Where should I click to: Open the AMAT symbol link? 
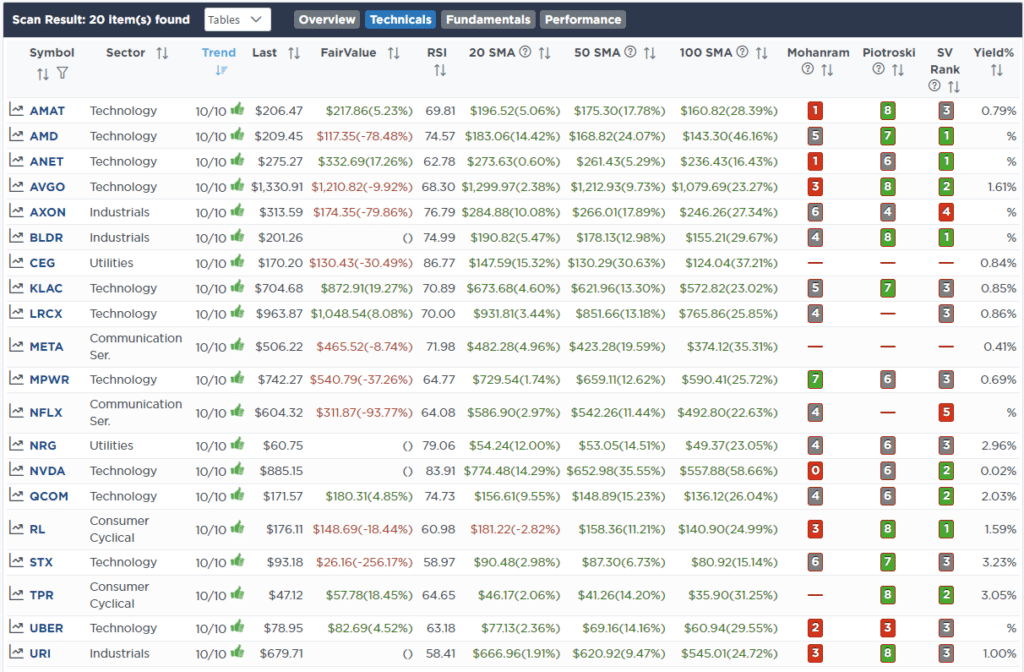(x=47, y=110)
